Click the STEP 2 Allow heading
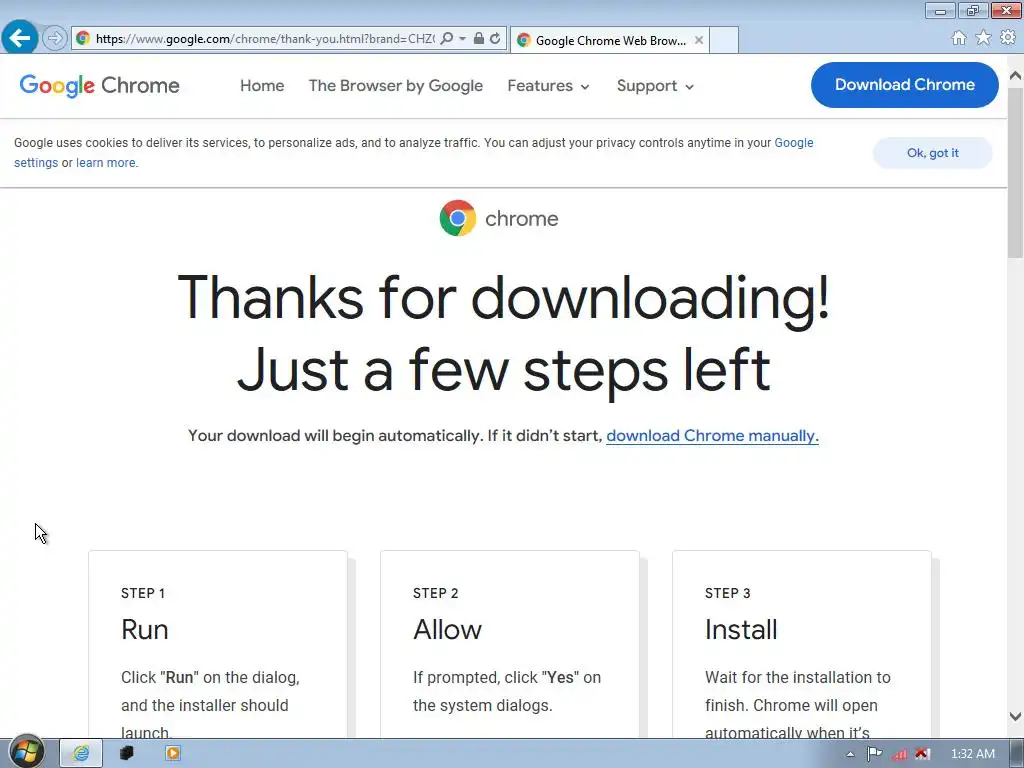 point(447,630)
